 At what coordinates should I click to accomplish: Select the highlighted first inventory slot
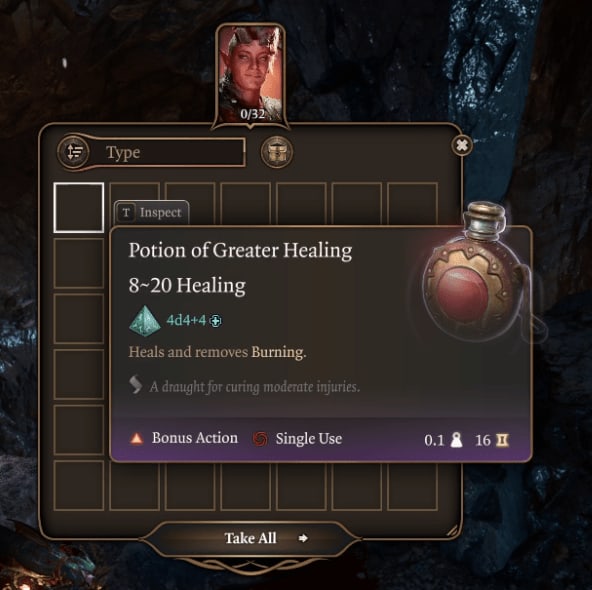(79, 208)
